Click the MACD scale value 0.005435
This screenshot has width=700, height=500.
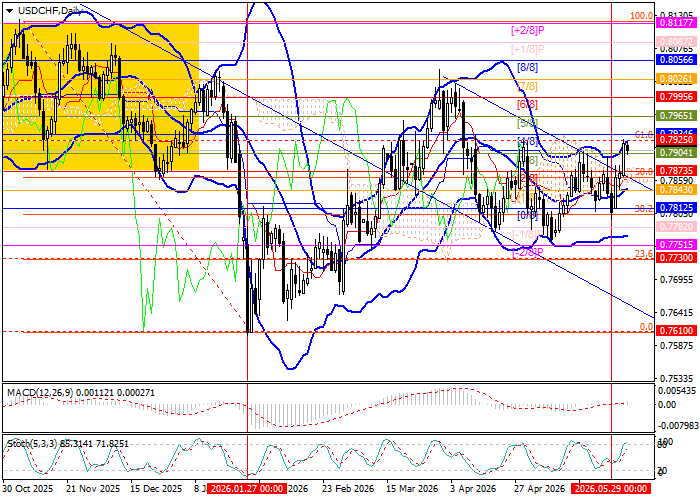[x=677, y=391]
